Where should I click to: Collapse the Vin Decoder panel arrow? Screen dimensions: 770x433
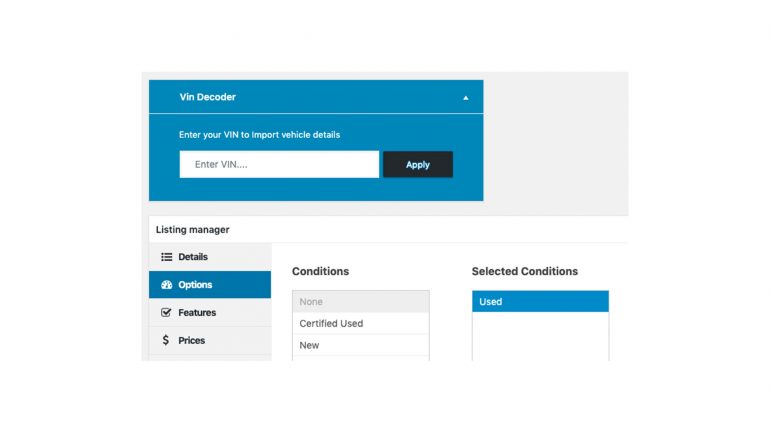point(466,98)
